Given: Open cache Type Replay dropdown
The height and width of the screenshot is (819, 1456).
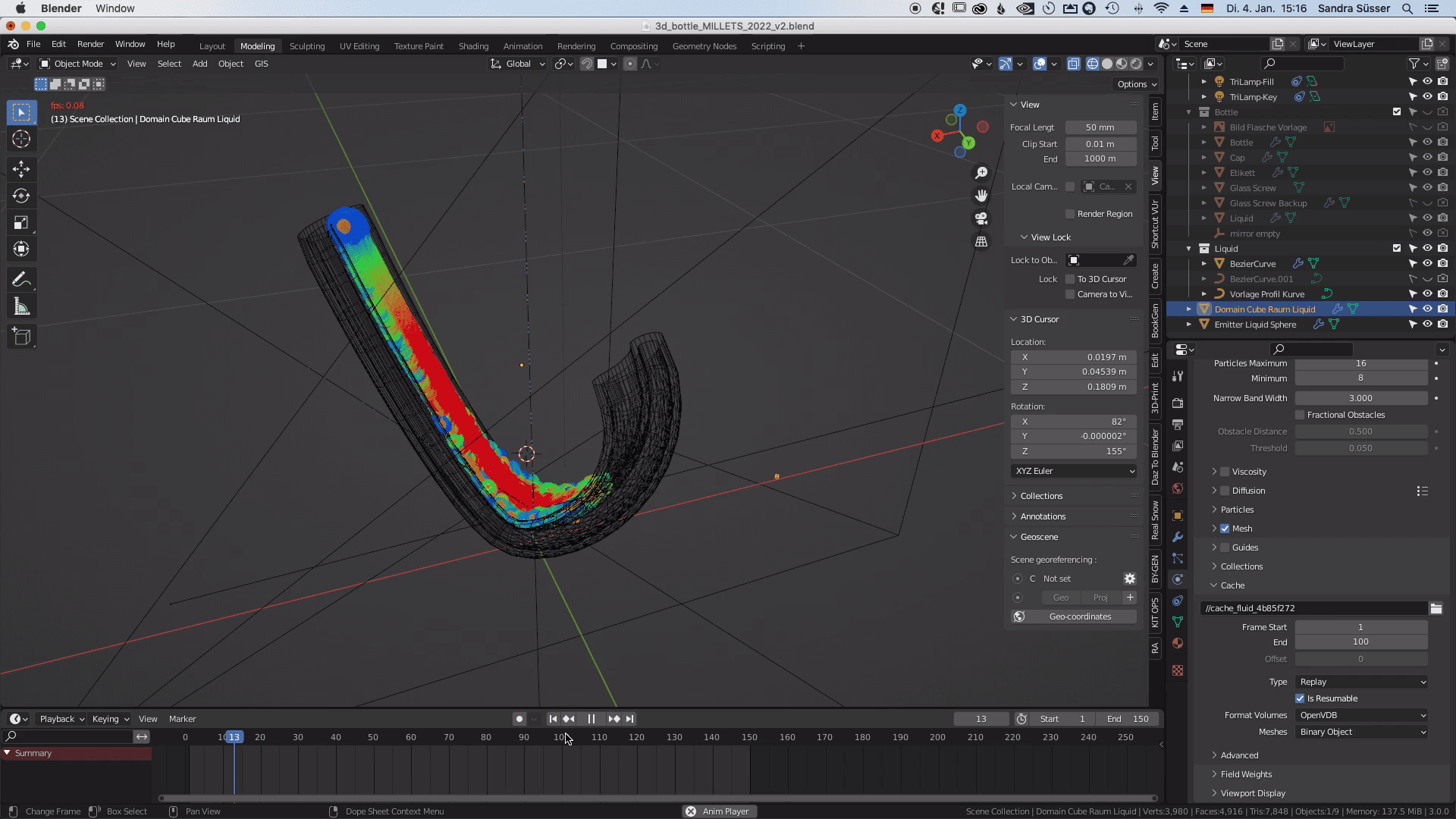Looking at the screenshot, I should pos(1361,682).
